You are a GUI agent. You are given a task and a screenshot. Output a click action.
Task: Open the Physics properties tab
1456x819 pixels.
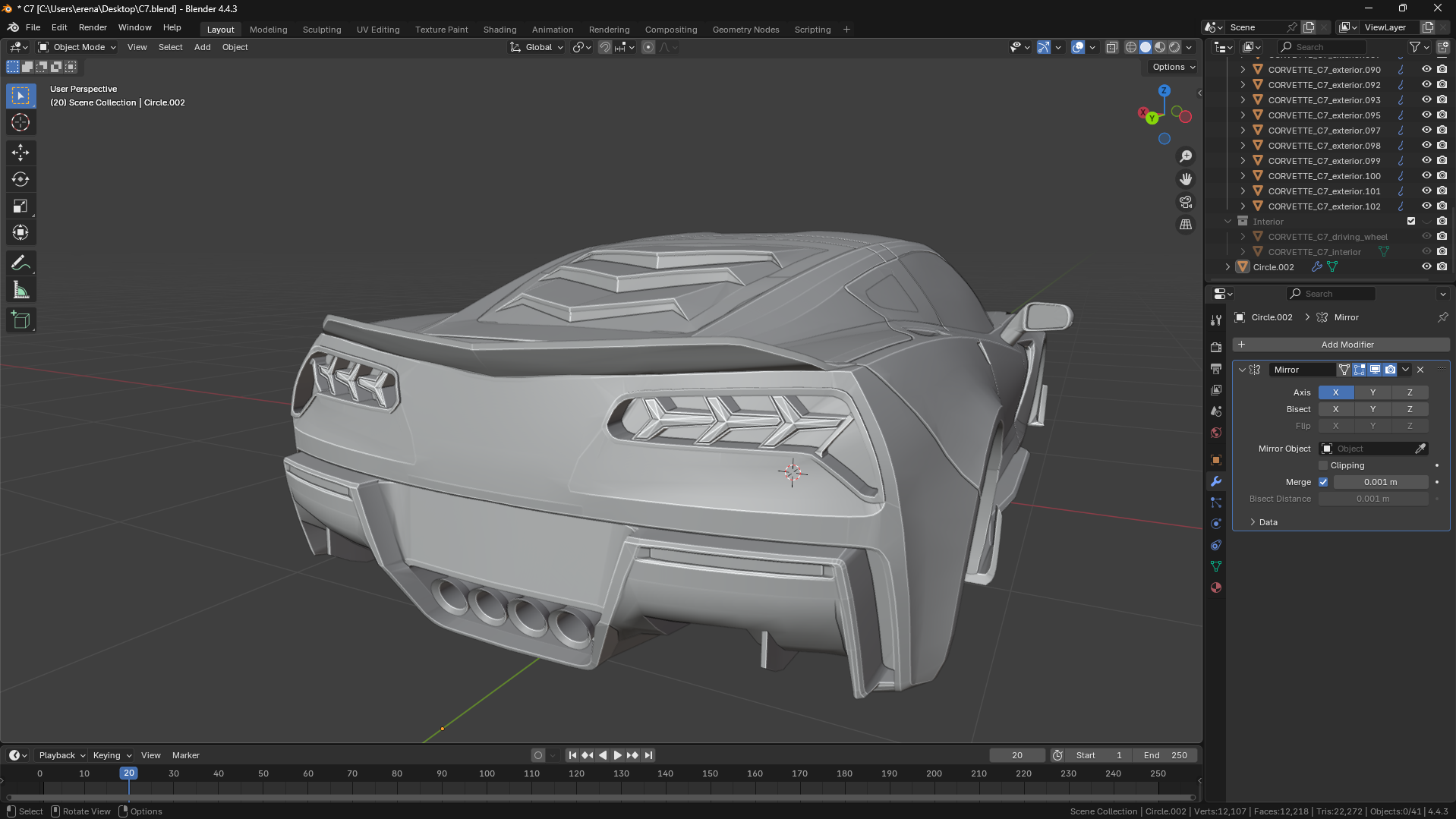click(x=1216, y=524)
